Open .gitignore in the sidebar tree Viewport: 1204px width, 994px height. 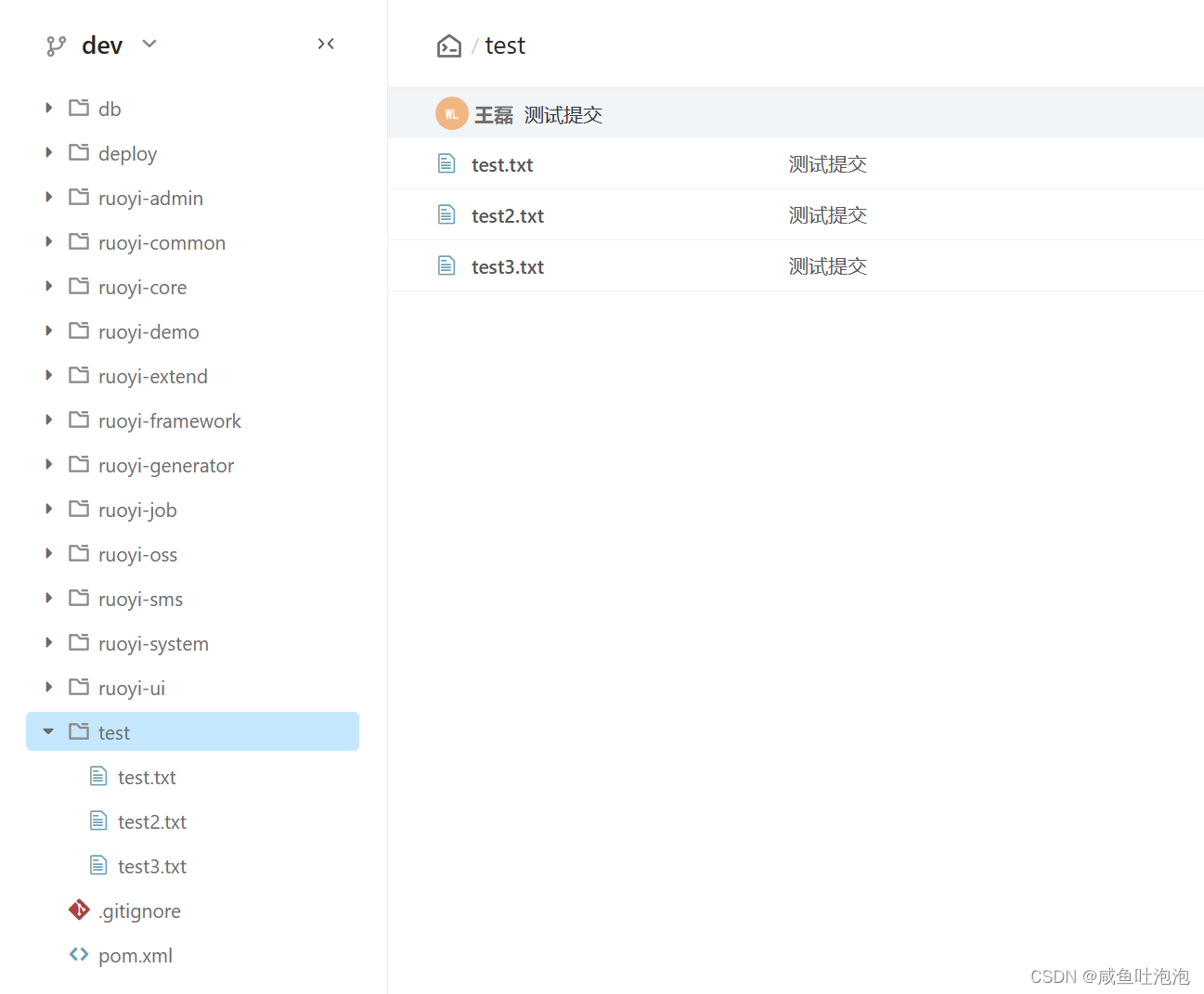pos(139,911)
